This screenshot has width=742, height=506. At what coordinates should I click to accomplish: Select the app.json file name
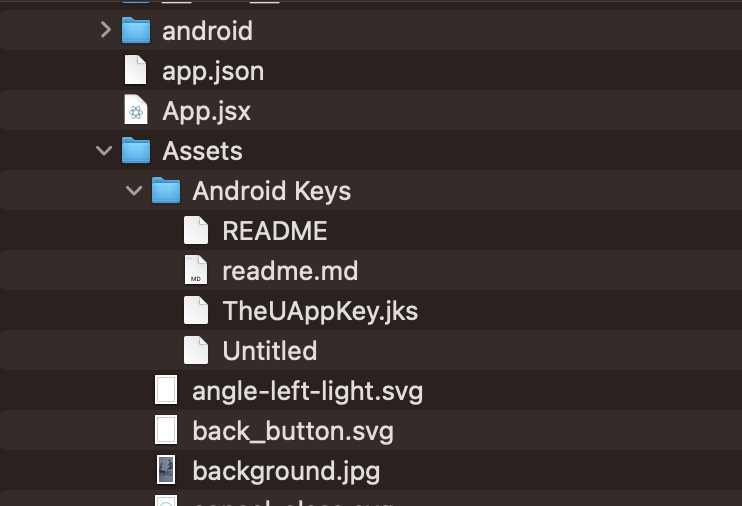(213, 71)
